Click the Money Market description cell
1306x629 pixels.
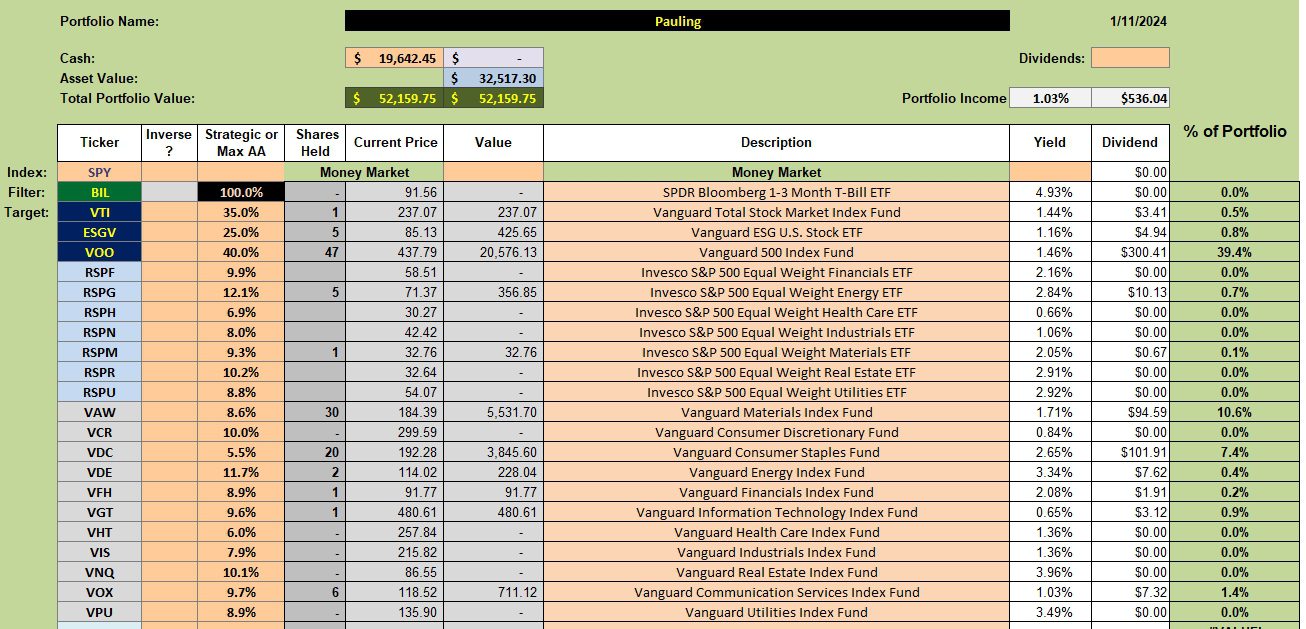point(776,172)
